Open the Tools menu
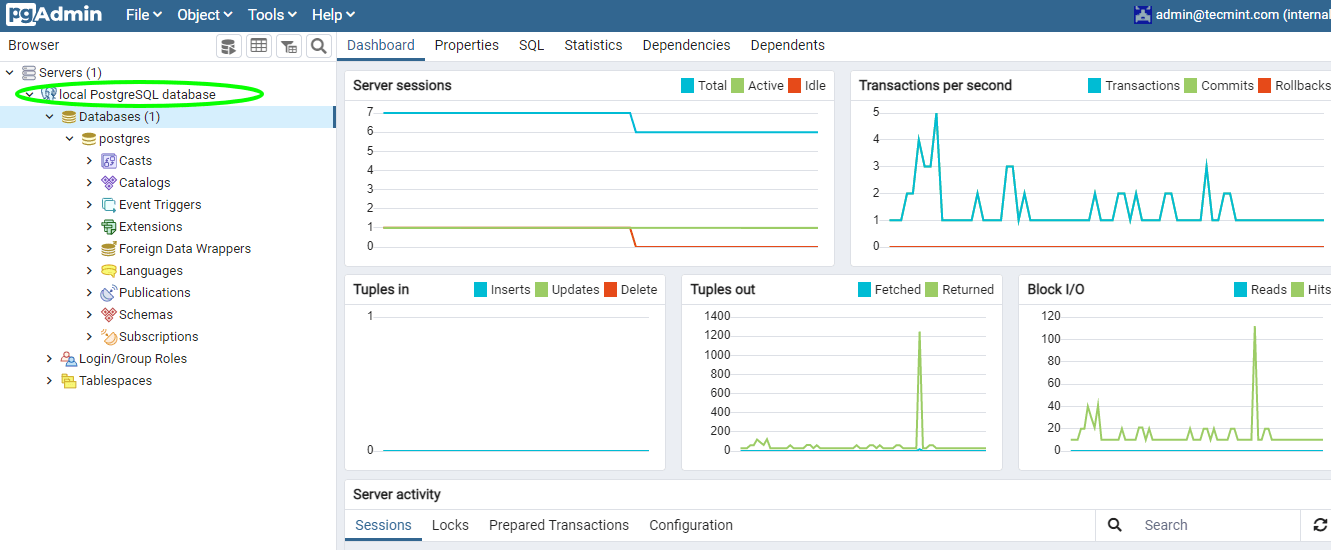Image resolution: width=1332 pixels, height=550 pixels. [x=272, y=15]
